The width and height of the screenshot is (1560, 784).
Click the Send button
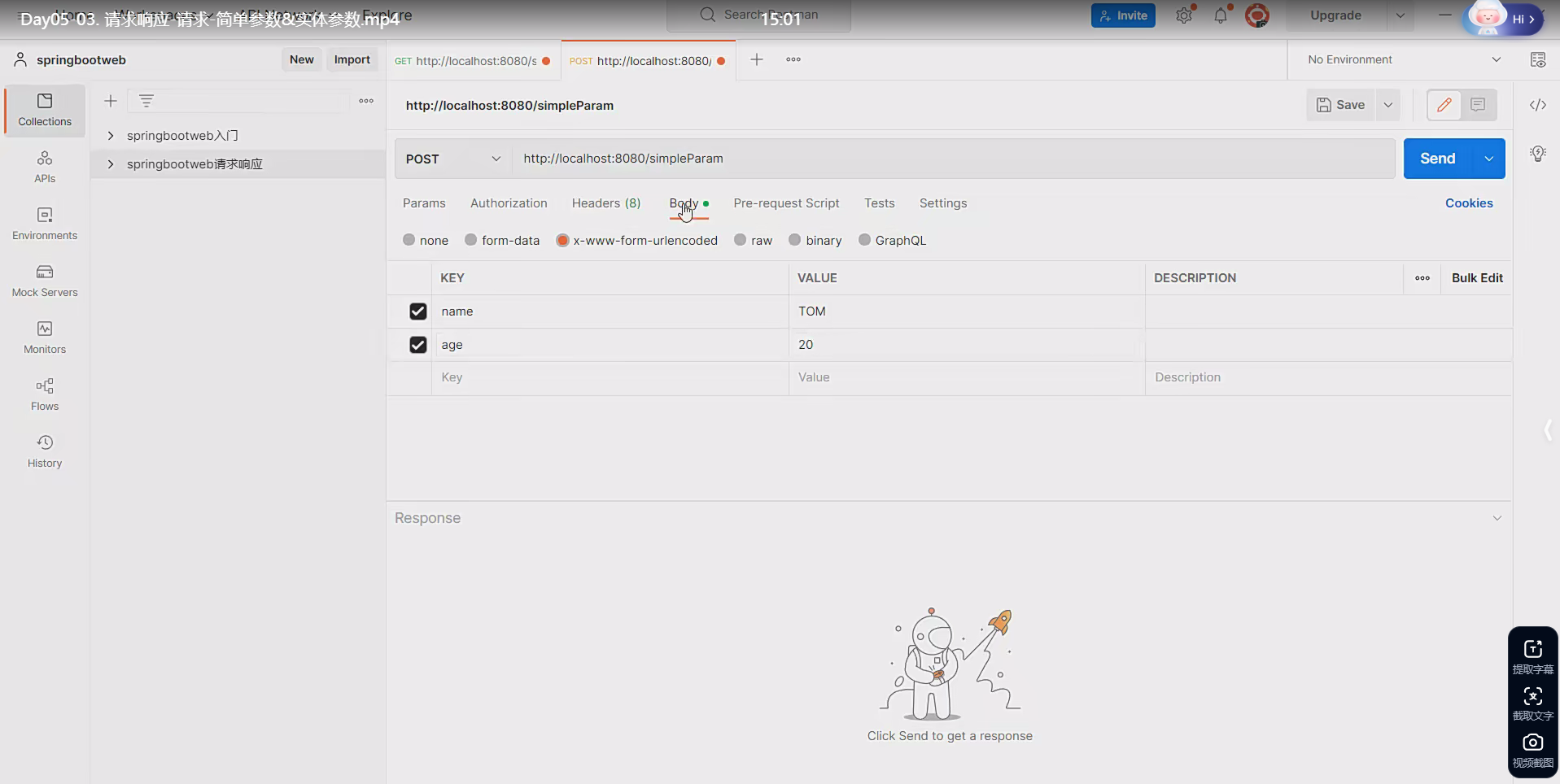[x=1438, y=159]
